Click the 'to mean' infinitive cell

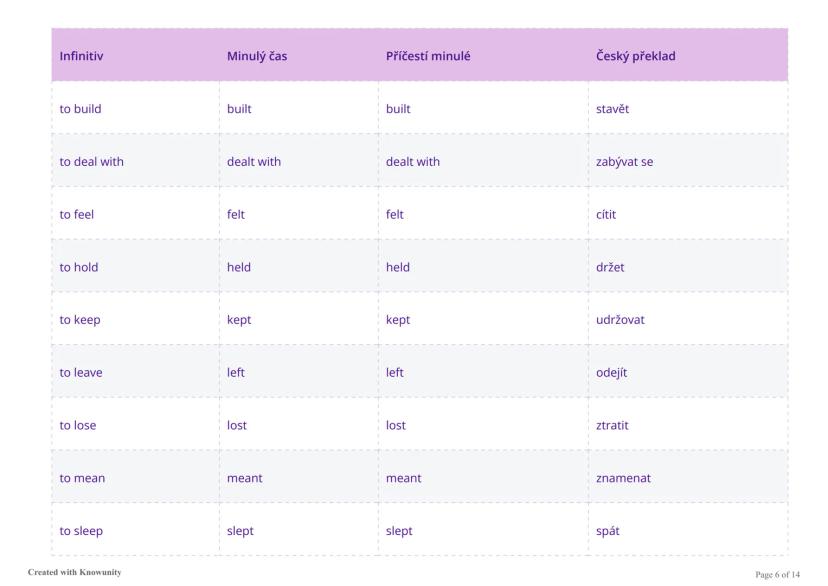pyautogui.click(x=82, y=478)
